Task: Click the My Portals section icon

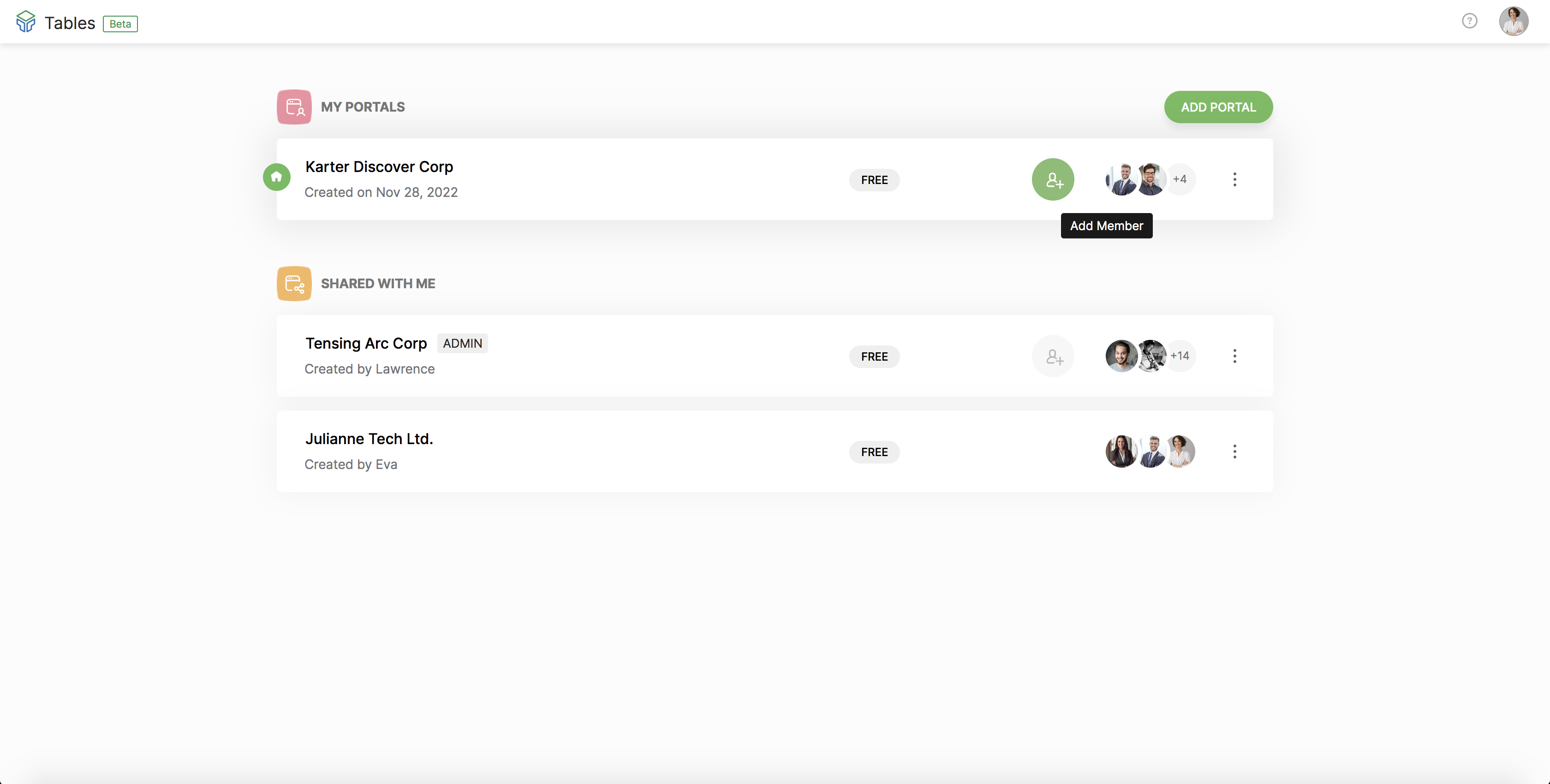Action: pyautogui.click(x=294, y=107)
